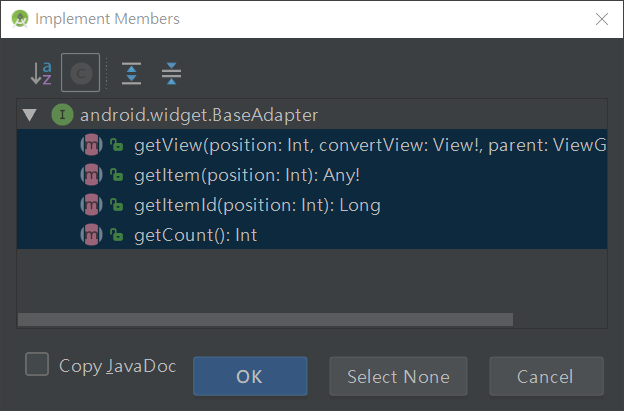Click the method icon beside getView
Screen dimensions: 624x411
coord(92,145)
